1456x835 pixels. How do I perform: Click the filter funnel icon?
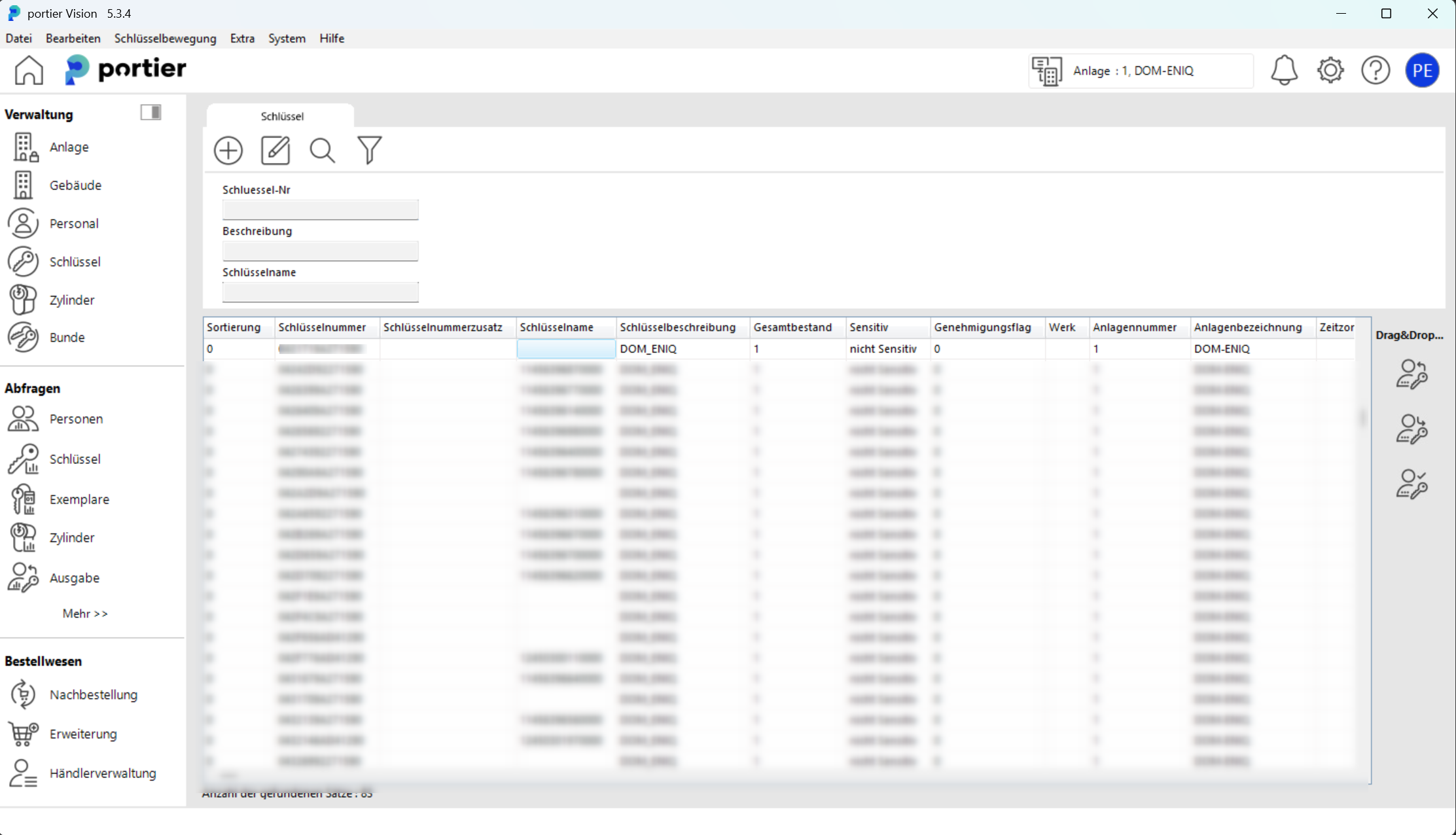point(369,151)
